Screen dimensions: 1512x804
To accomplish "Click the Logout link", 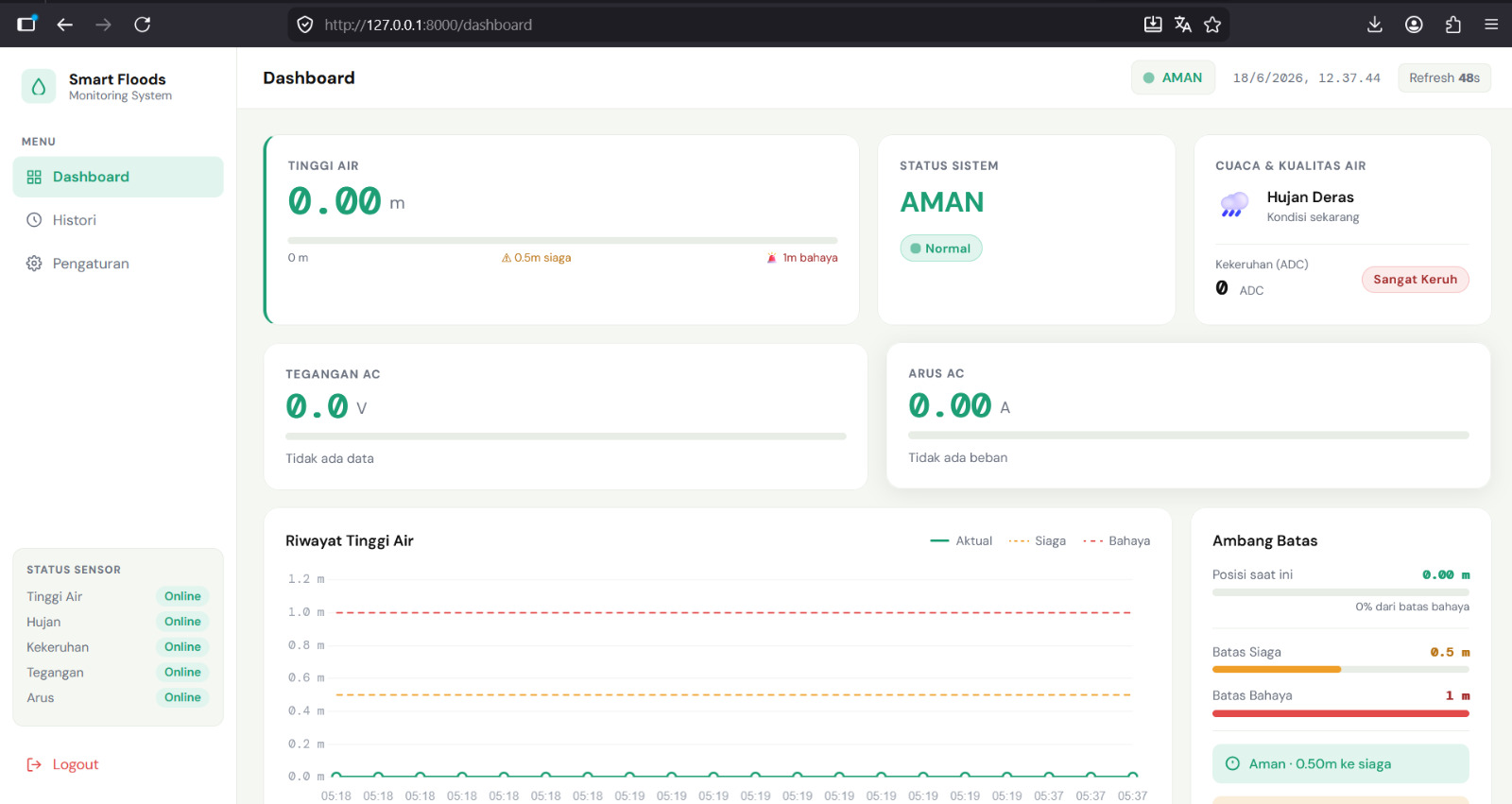I will (x=62, y=764).
